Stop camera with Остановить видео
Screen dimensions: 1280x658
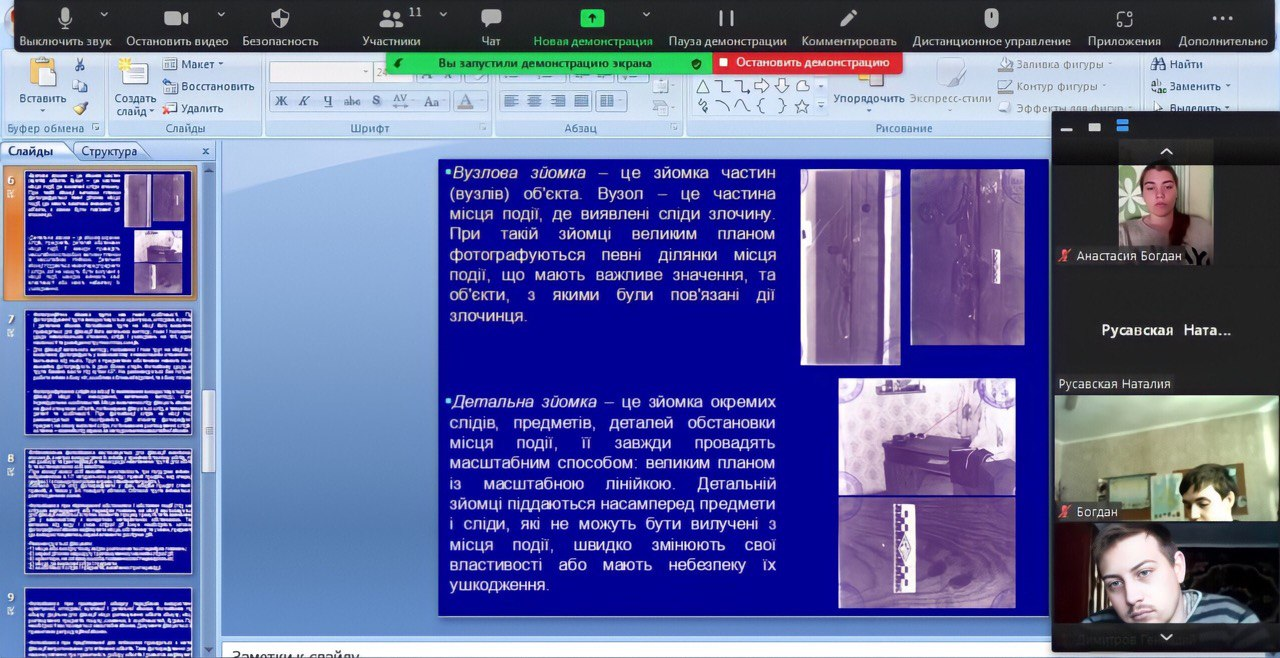[176, 27]
